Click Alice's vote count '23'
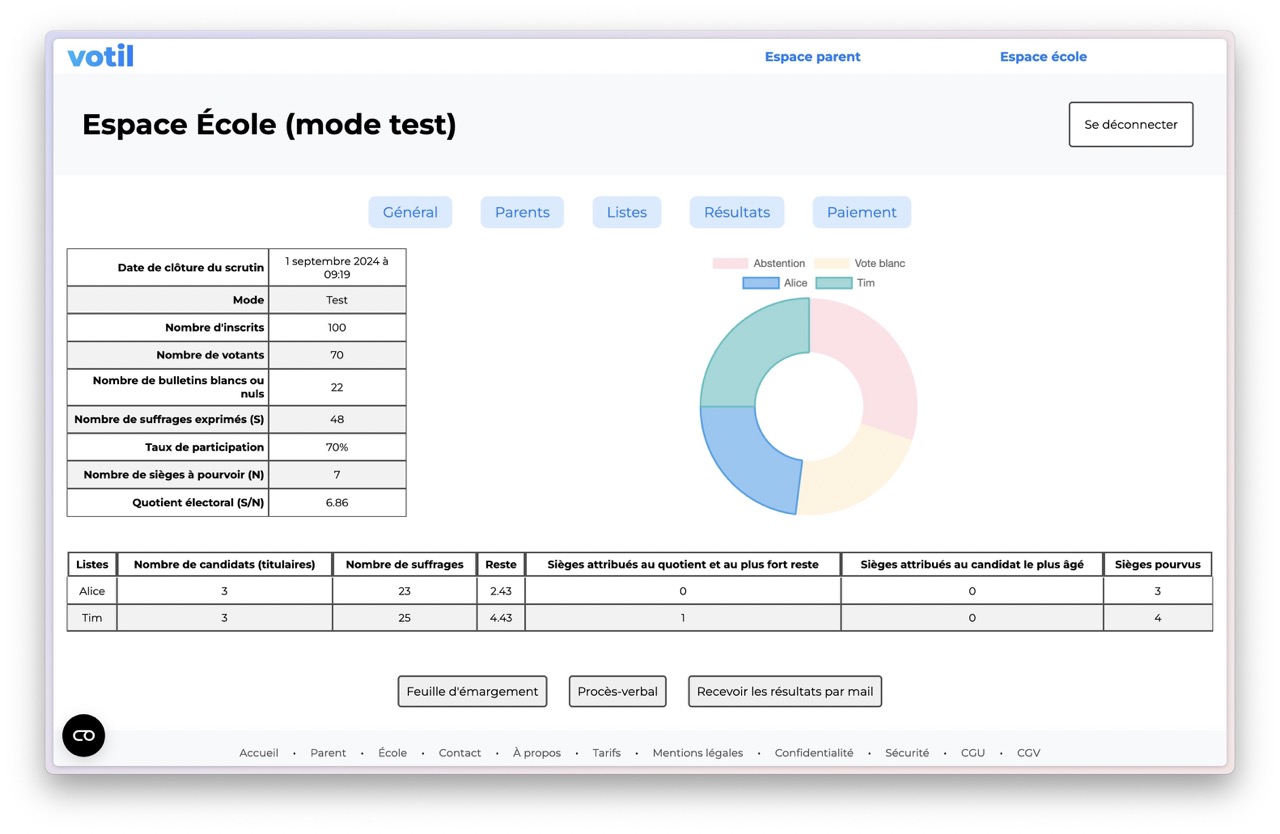The height and width of the screenshot is (834, 1280). [x=404, y=591]
